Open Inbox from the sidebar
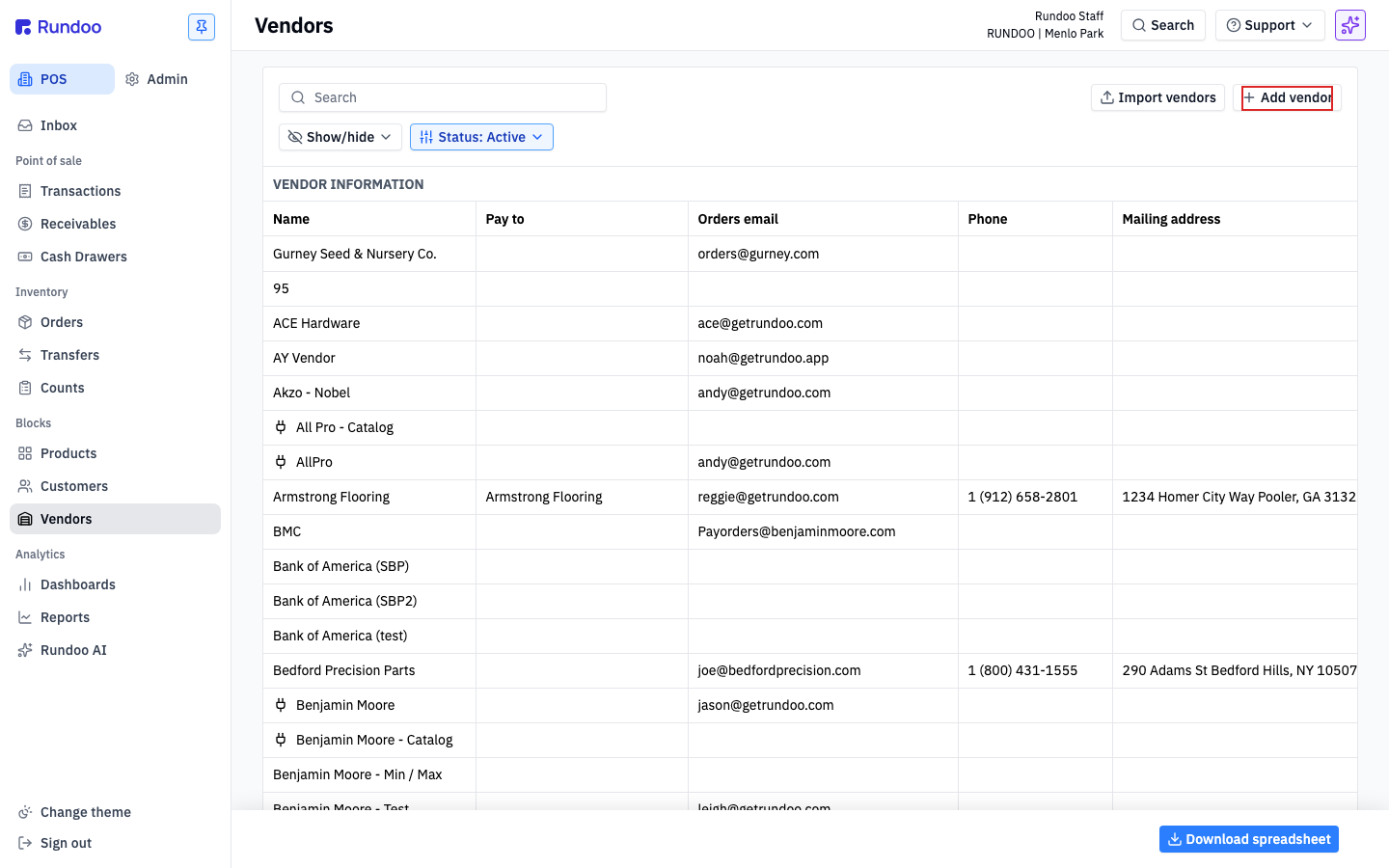 pos(115,125)
